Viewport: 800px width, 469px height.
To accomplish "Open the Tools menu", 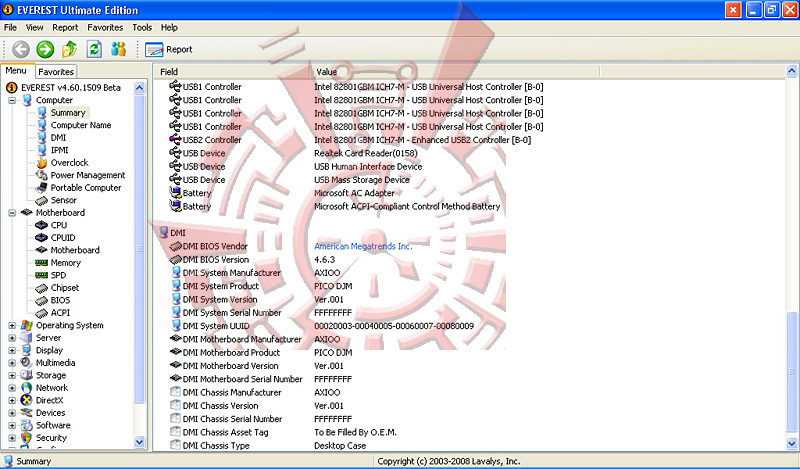I will point(142,28).
